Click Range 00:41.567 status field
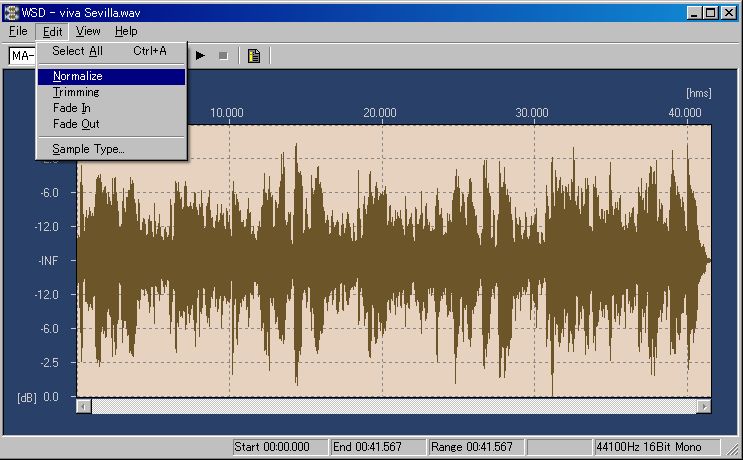Viewport: 743px width, 460px height. [x=477, y=447]
